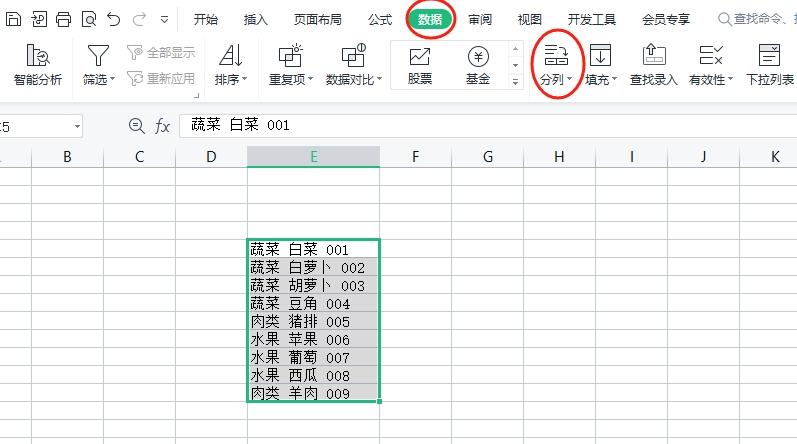The image size is (797, 444).
Task: Click the 分列 text-to-columns icon
Action: [556, 56]
